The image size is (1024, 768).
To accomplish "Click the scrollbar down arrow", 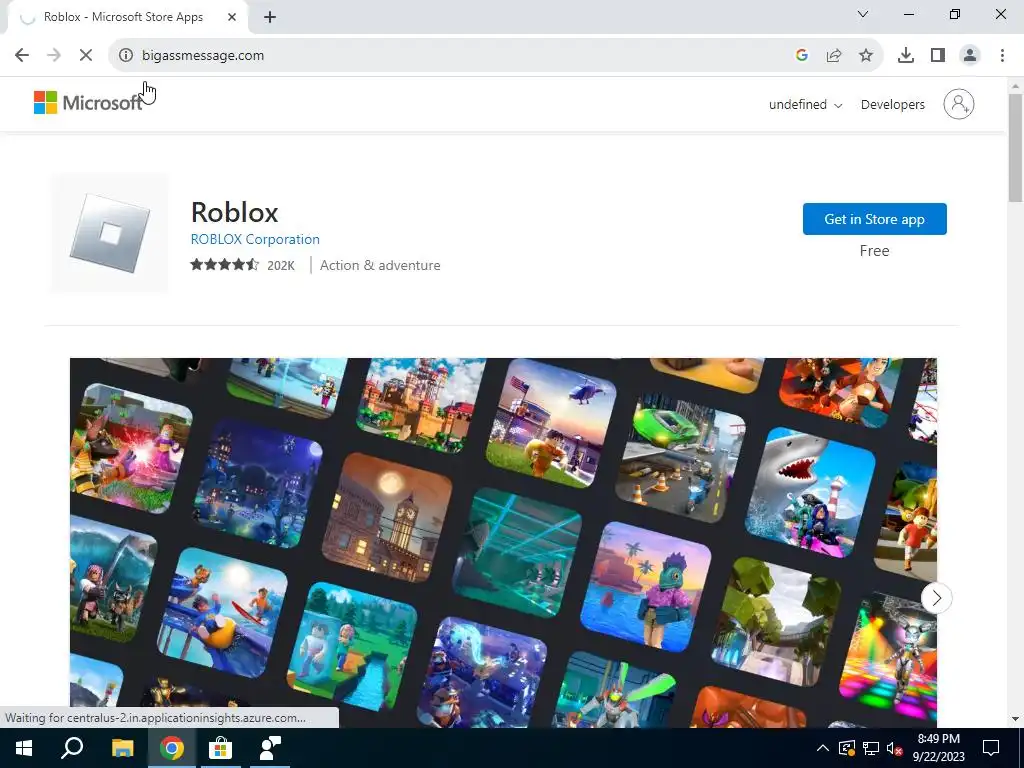I will (x=1015, y=719).
